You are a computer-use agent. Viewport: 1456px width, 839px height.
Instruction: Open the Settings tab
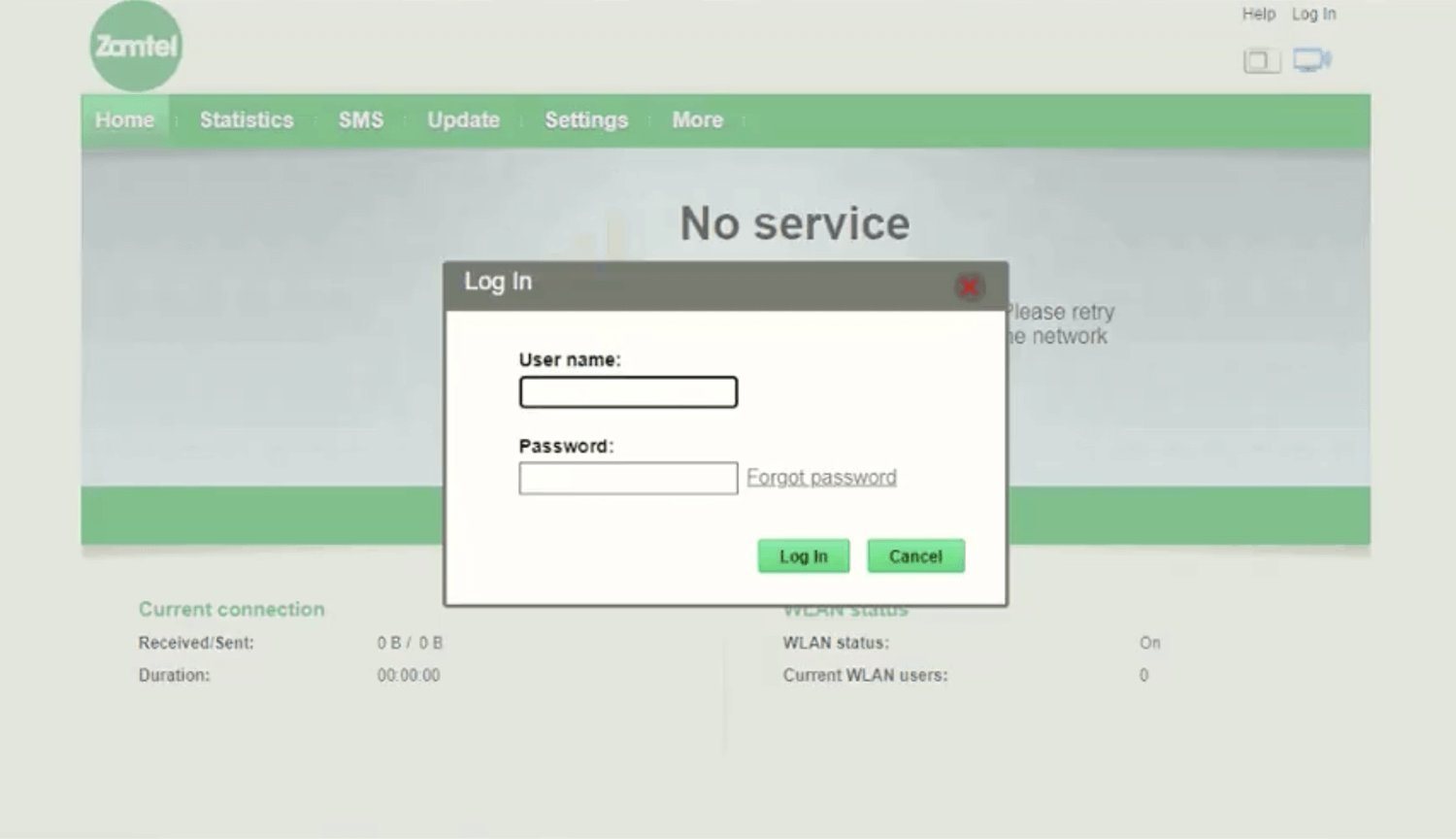585,120
